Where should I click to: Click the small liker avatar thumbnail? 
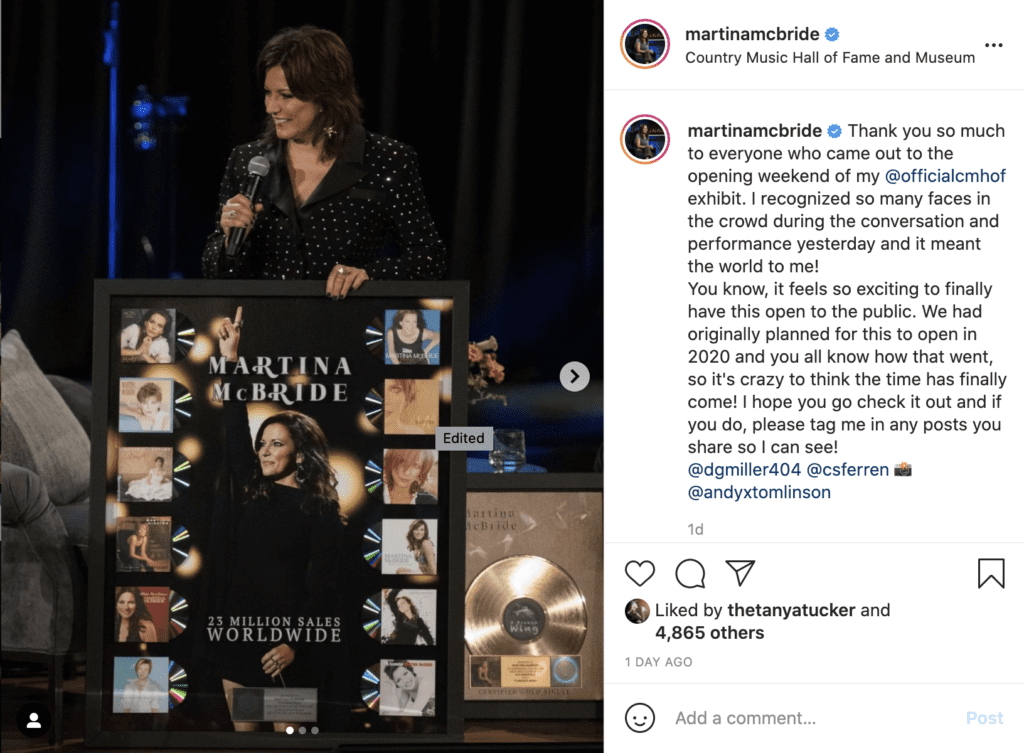click(637, 611)
